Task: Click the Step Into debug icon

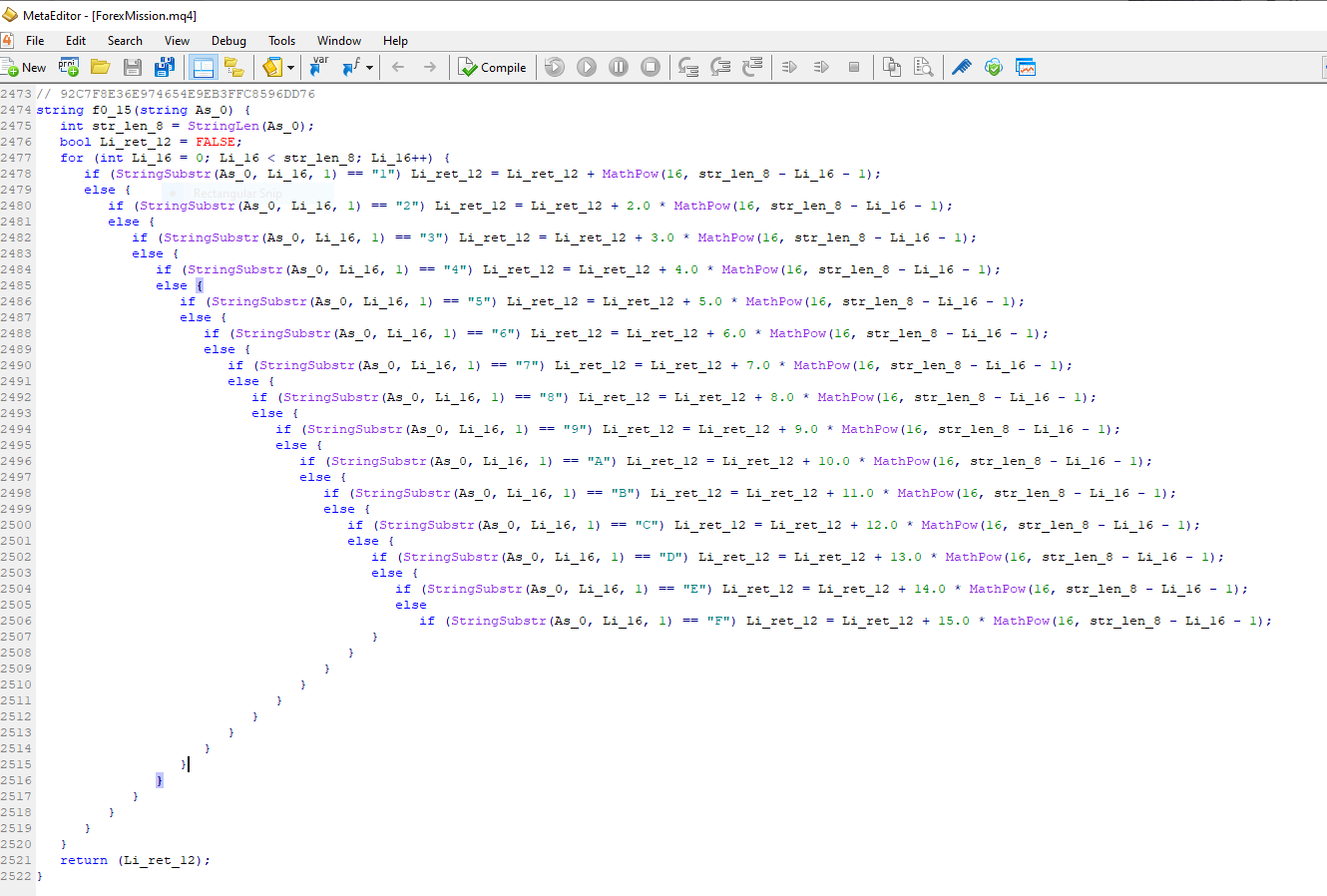Action: (688, 67)
